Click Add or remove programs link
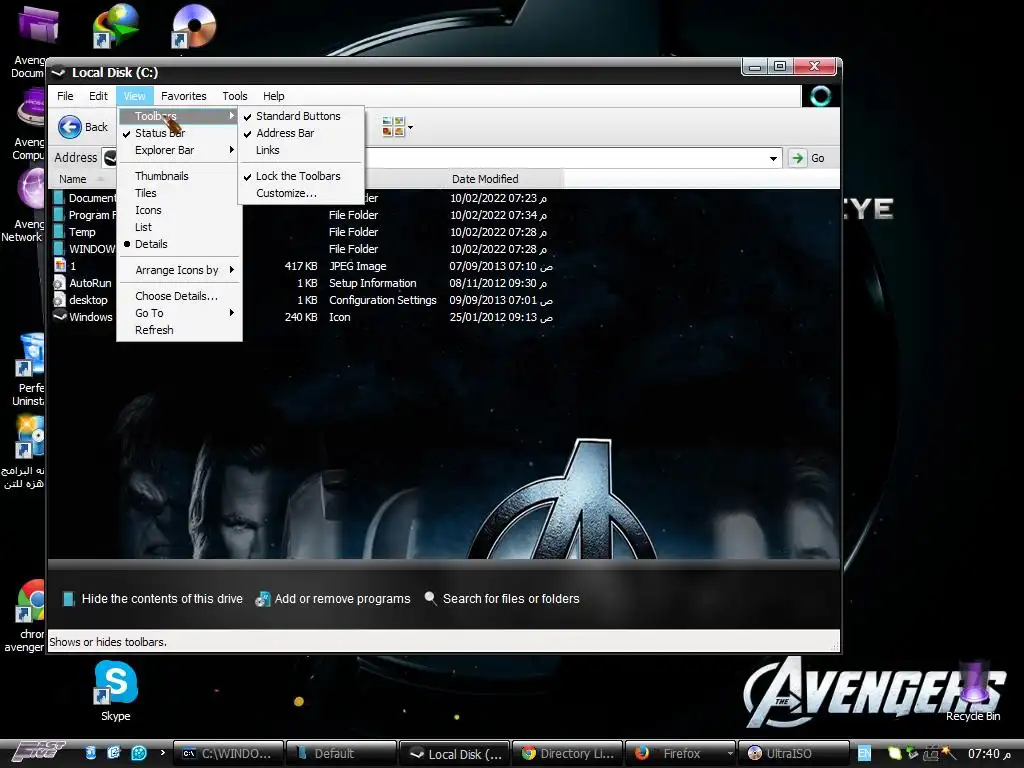 [x=342, y=599]
